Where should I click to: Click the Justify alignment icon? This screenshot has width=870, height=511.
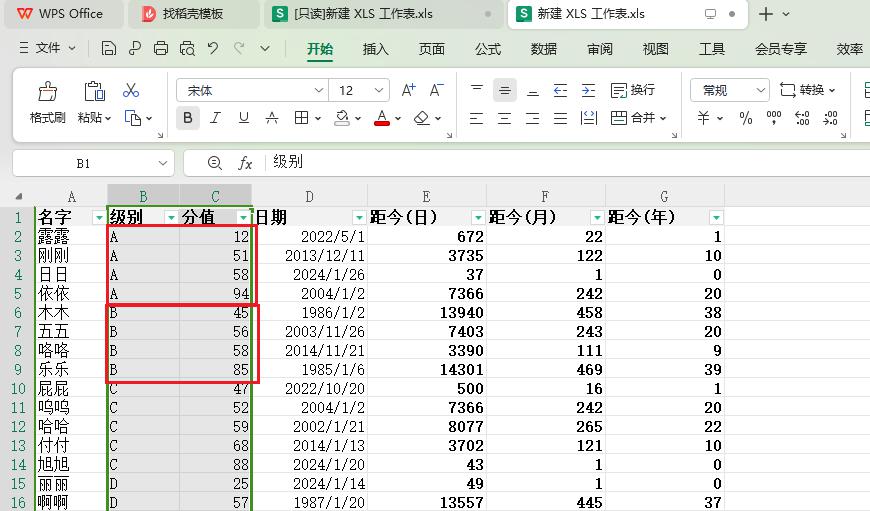point(560,118)
